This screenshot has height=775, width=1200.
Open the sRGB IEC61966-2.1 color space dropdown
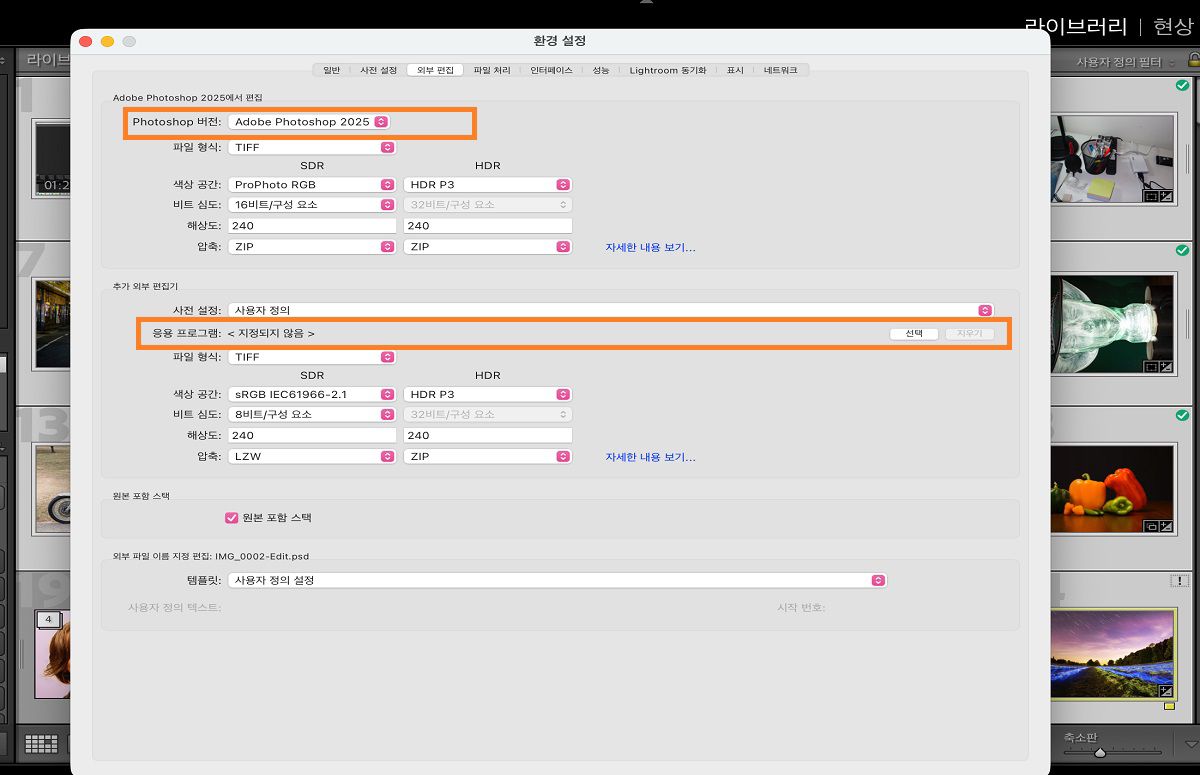(312, 395)
